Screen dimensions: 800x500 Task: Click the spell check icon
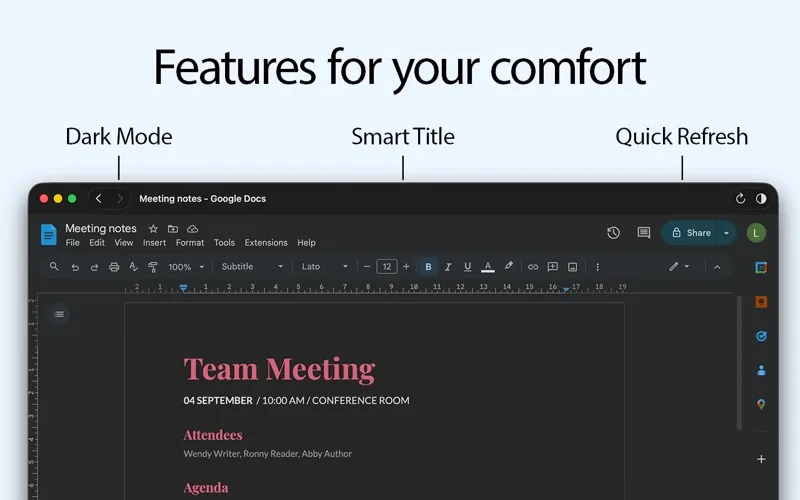pyautogui.click(x=134, y=267)
